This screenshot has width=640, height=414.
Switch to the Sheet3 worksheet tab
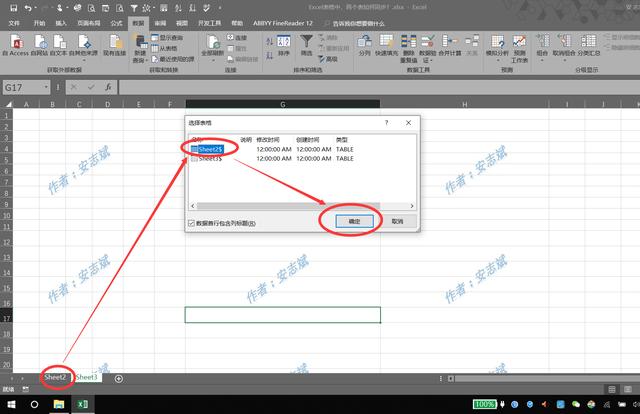87,377
